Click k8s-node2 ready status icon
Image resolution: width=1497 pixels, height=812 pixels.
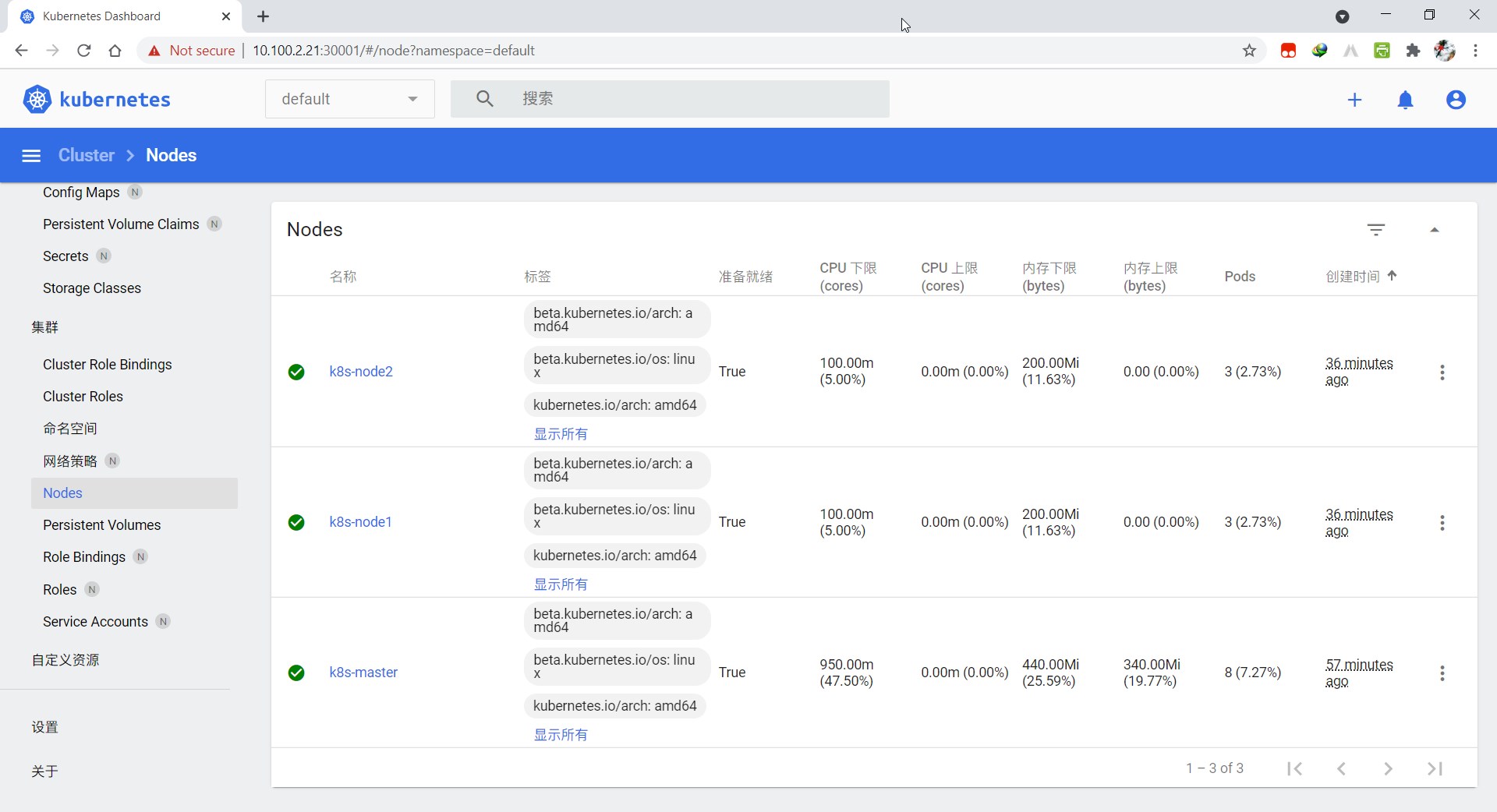click(x=296, y=372)
